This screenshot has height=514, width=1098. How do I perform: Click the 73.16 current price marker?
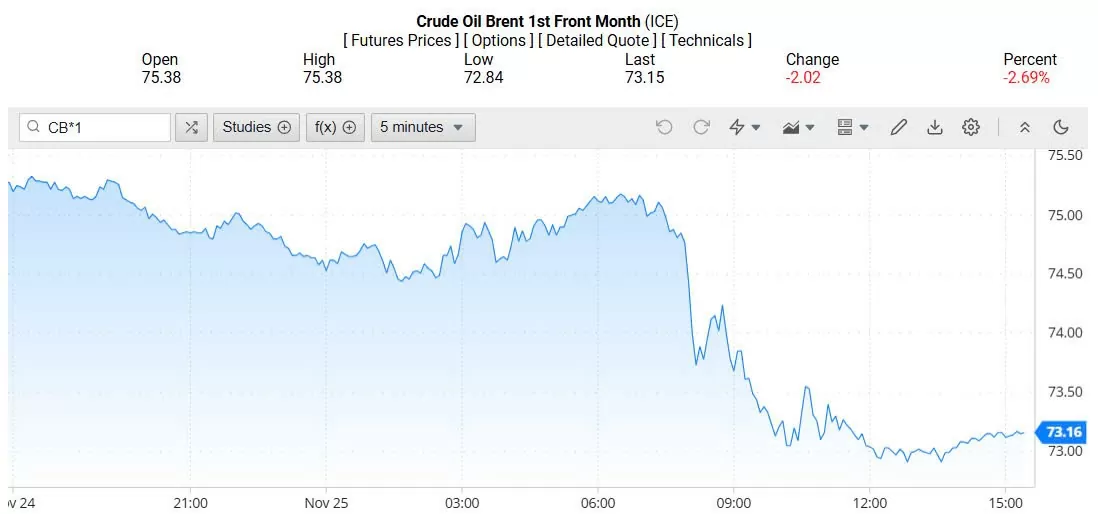point(1064,432)
